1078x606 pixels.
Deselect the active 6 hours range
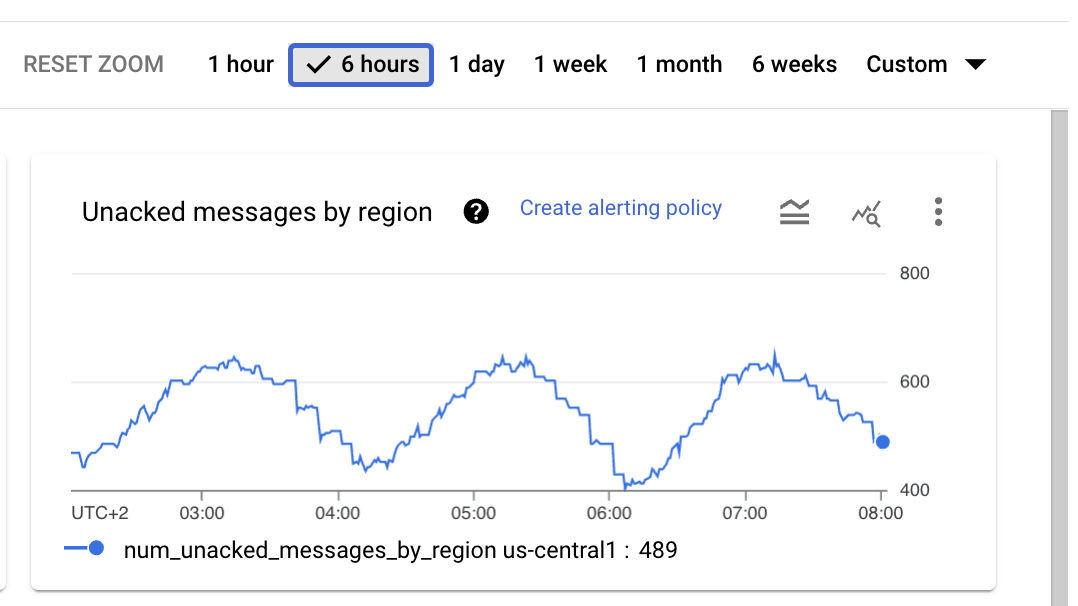point(360,64)
